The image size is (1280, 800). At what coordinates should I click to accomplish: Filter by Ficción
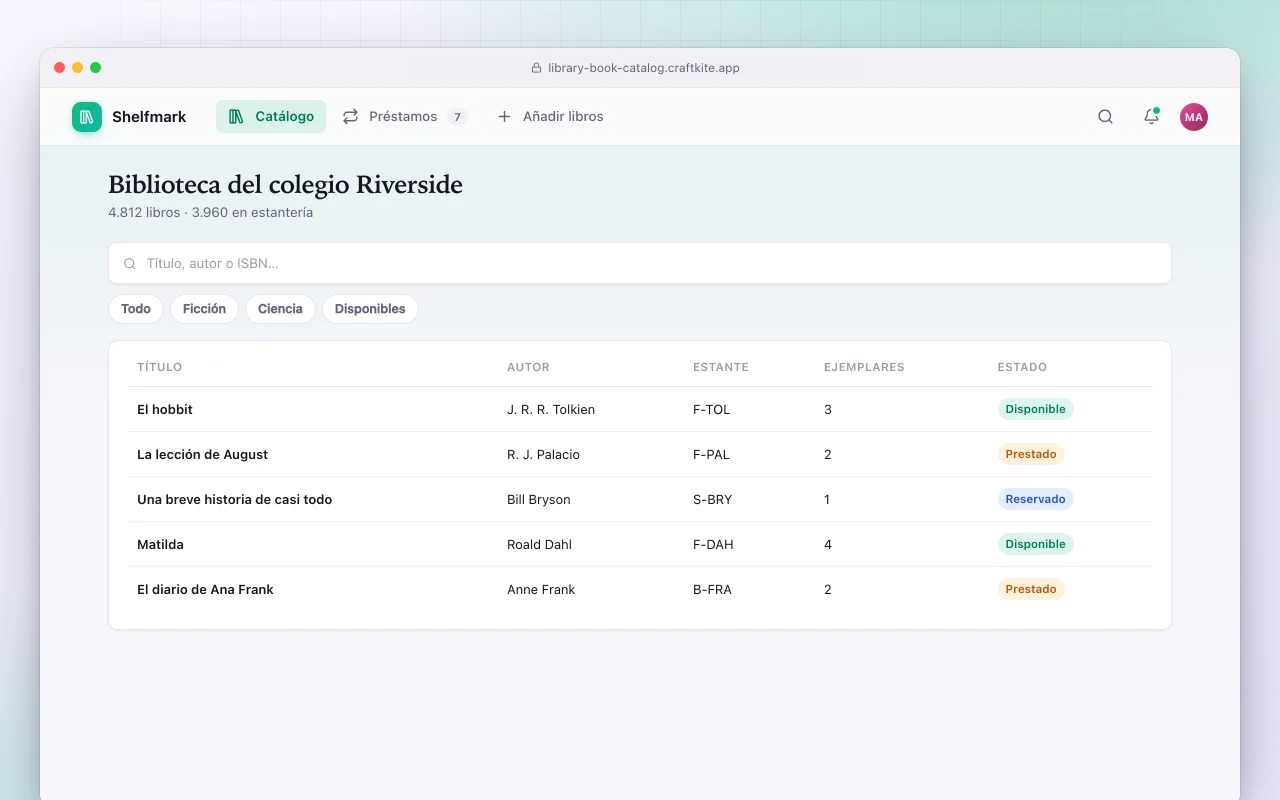(204, 309)
